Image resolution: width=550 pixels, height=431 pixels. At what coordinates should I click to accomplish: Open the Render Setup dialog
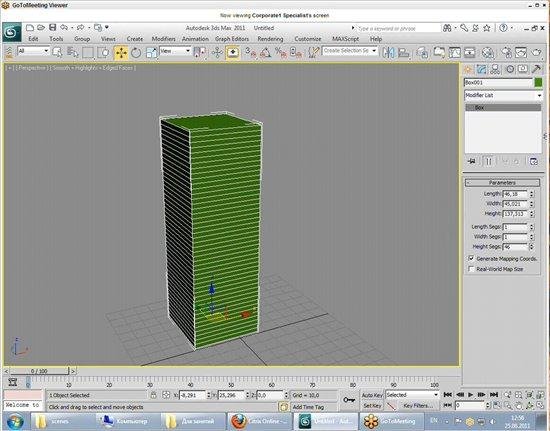pos(507,53)
